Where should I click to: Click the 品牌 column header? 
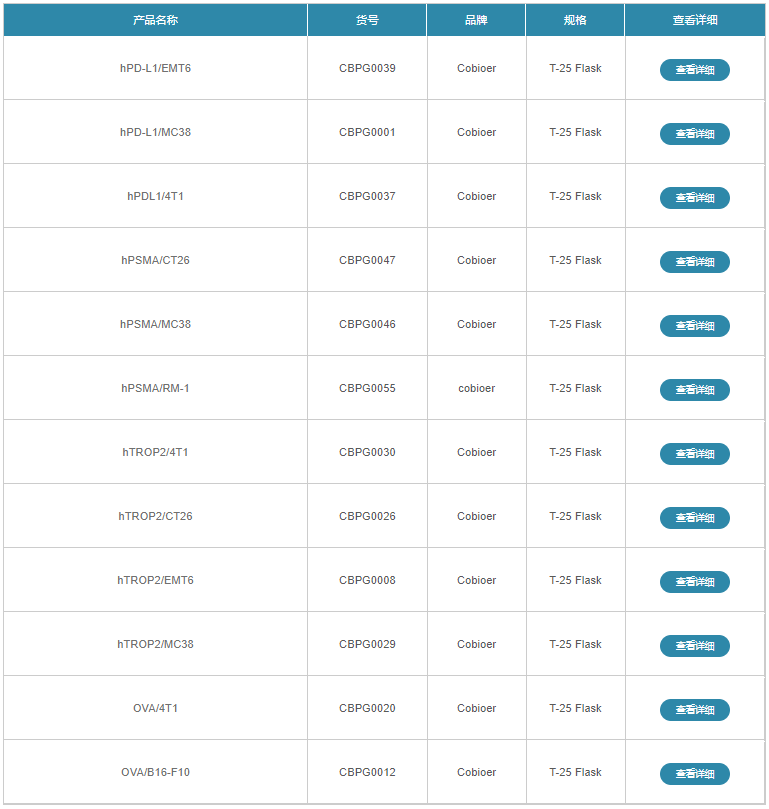pos(476,20)
